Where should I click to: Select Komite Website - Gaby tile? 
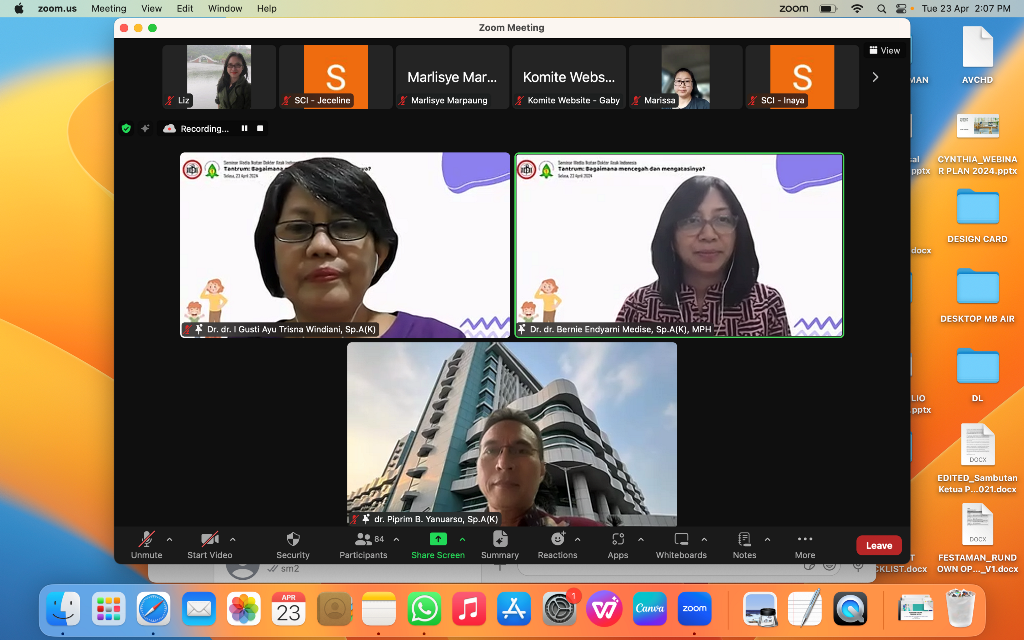569,76
